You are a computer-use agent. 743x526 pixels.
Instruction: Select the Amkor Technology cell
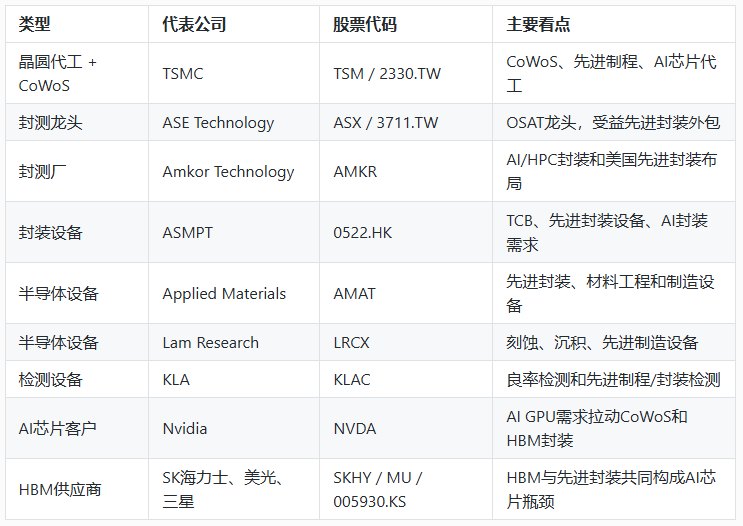pos(234,171)
